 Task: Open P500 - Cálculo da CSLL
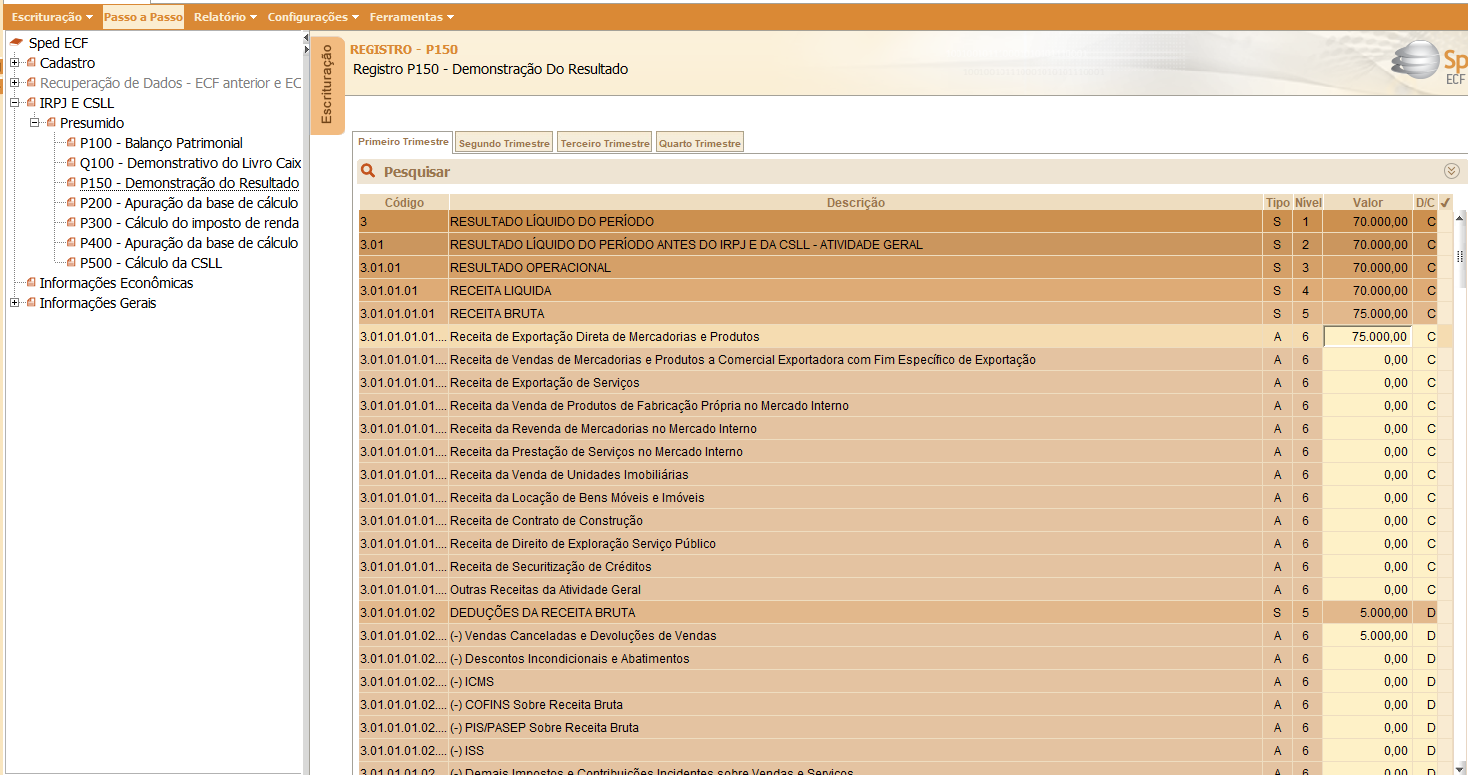pos(151,263)
